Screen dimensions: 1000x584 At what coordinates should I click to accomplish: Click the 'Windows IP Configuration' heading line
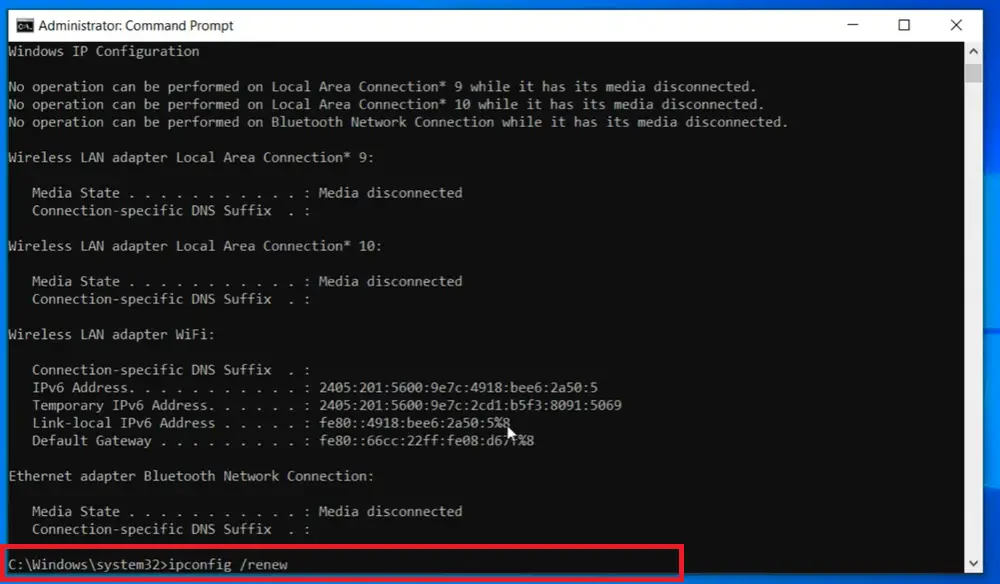click(104, 52)
